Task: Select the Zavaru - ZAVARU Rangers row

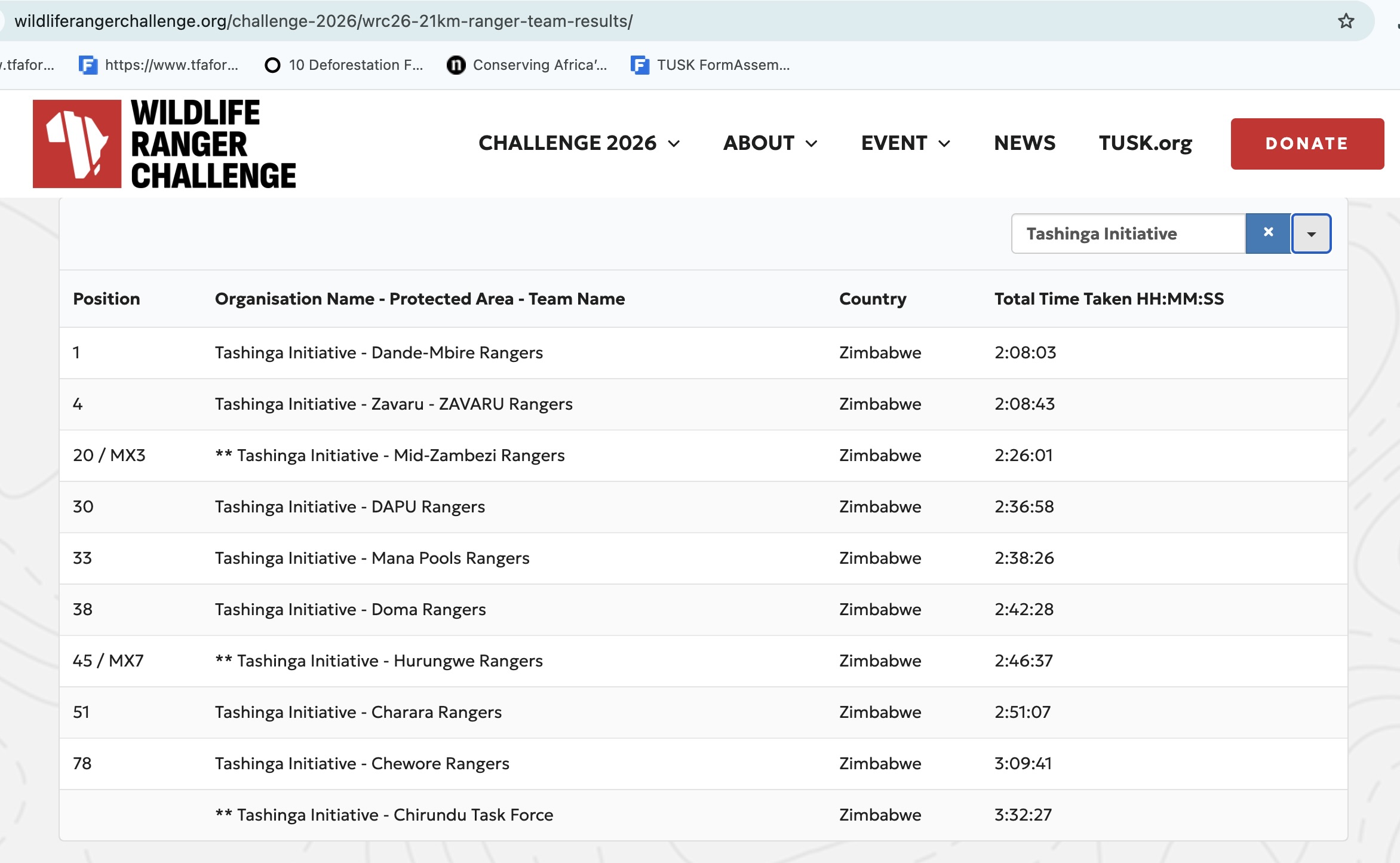Action: click(704, 404)
